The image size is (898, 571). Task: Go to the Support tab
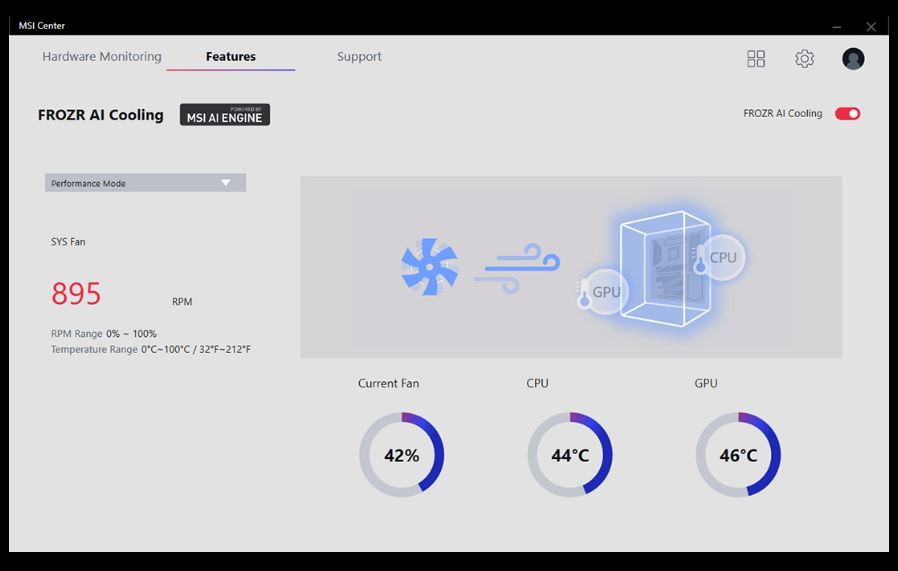click(x=359, y=56)
